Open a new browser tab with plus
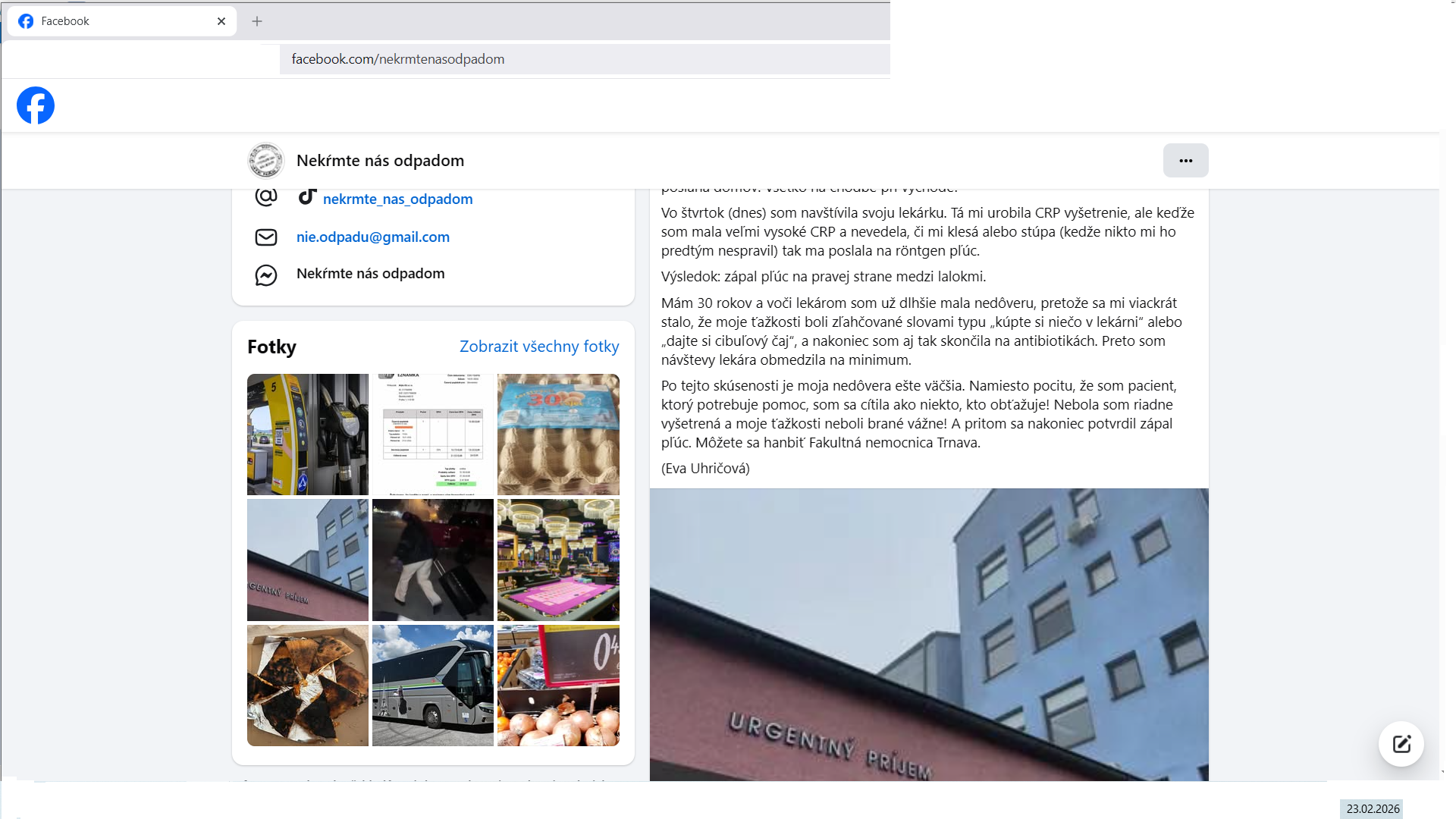 coord(257,21)
